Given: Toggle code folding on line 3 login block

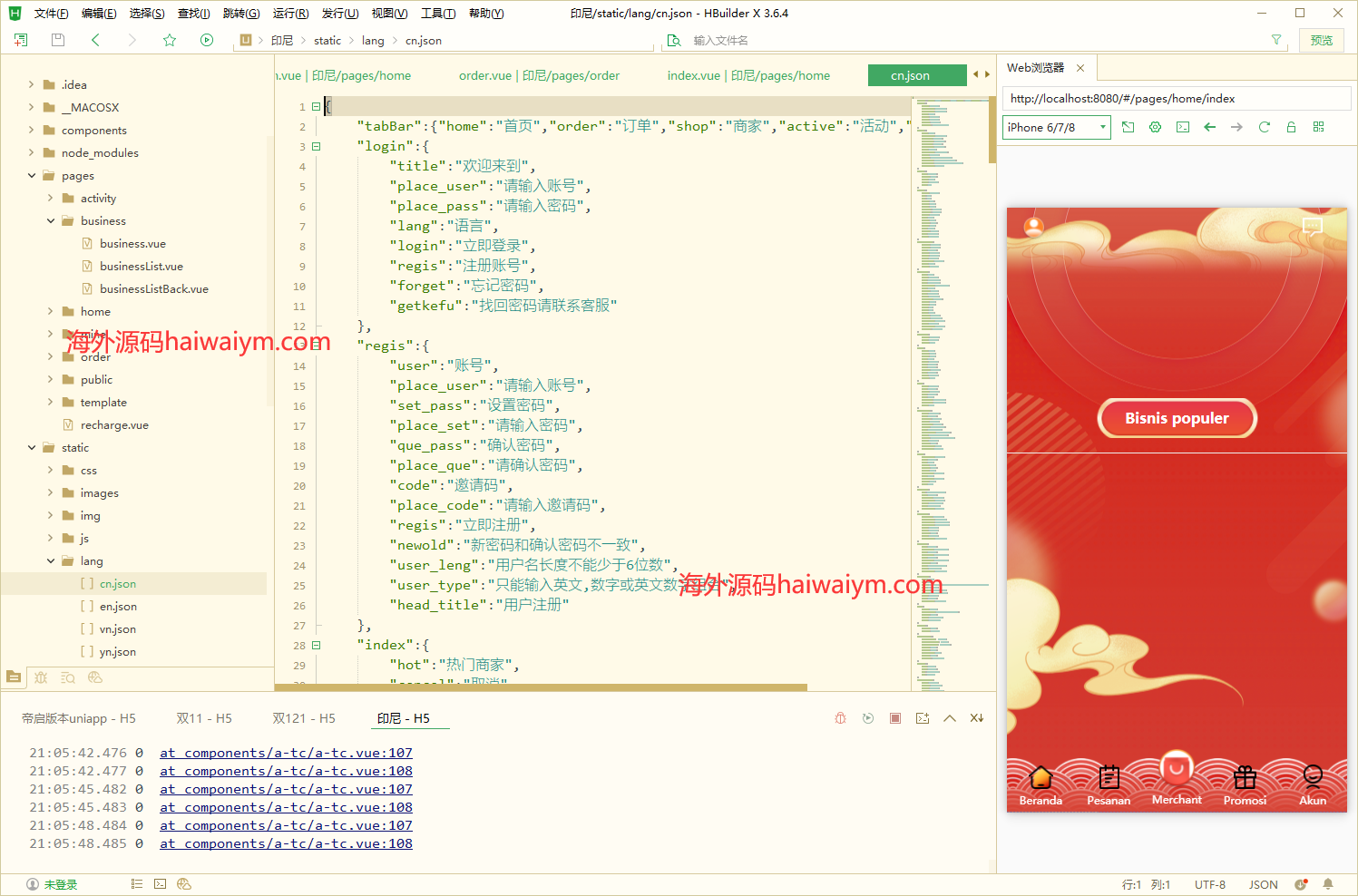Looking at the screenshot, I should tap(317, 146).
